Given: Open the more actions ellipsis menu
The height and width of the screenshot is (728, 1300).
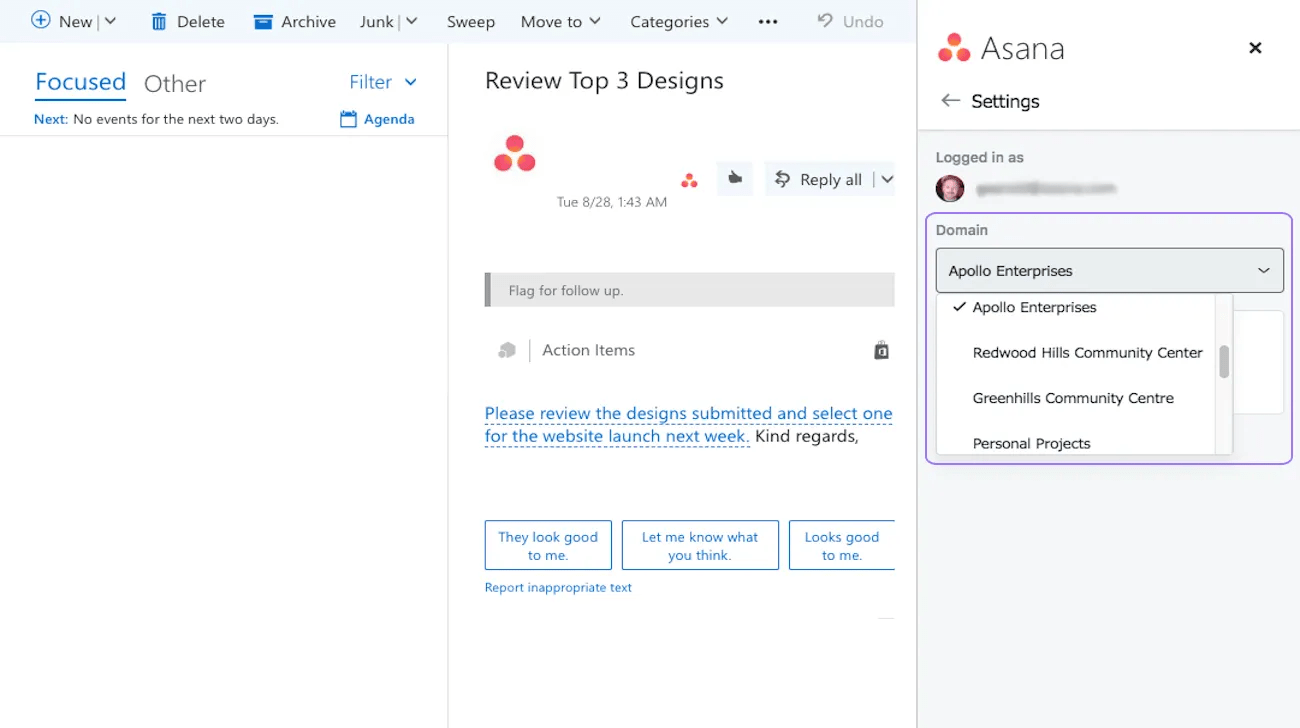Looking at the screenshot, I should tap(768, 21).
